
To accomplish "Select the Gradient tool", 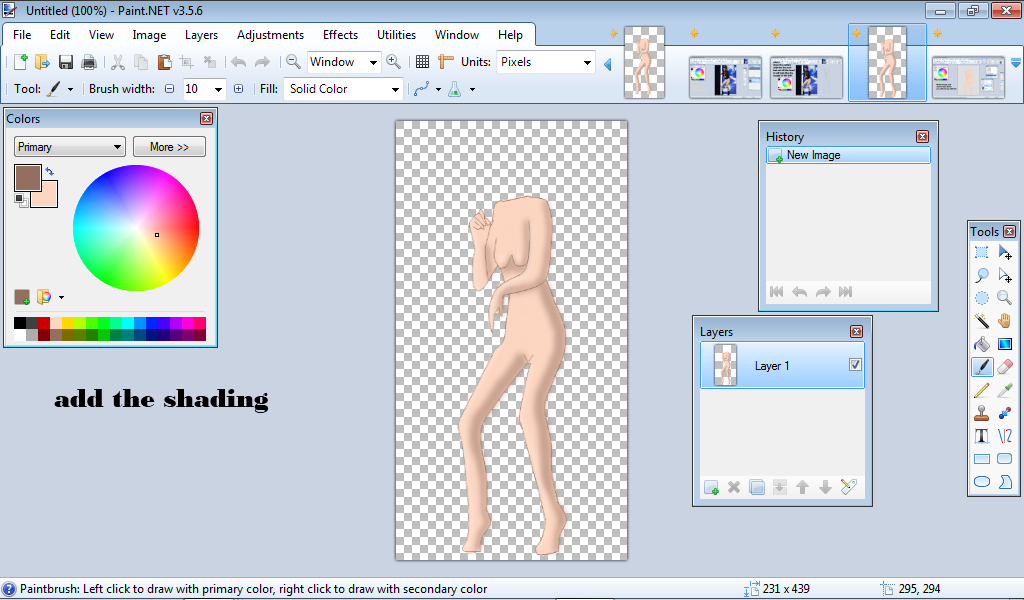I will click(1005, 344).
